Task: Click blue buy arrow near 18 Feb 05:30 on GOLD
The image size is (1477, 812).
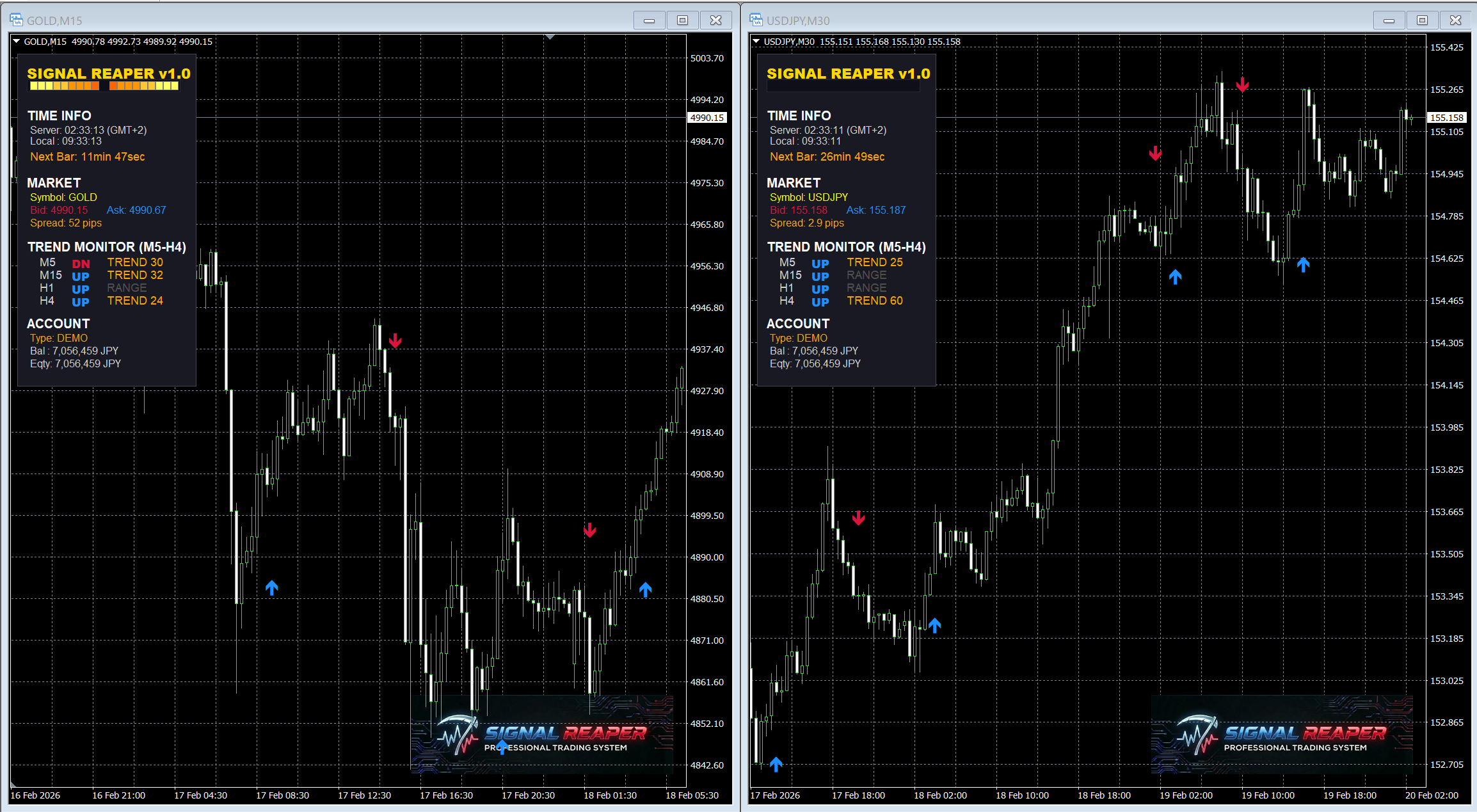Action: click(645, 589)
